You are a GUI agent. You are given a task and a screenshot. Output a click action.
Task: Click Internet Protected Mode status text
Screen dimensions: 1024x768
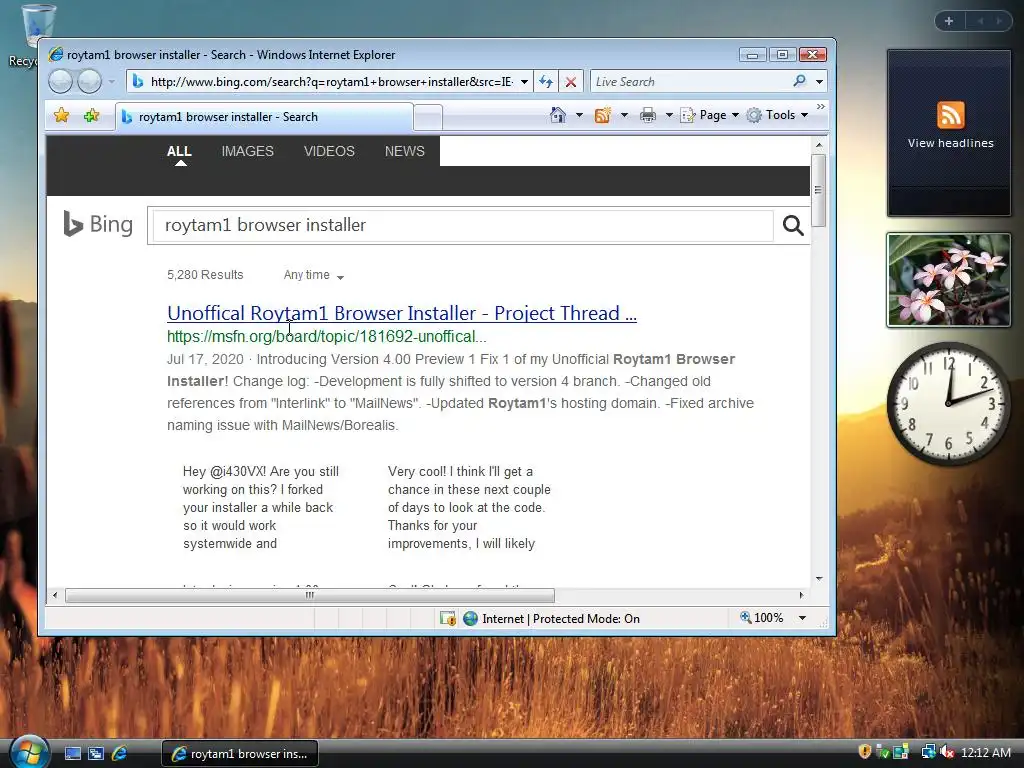(x=561, y=618)
